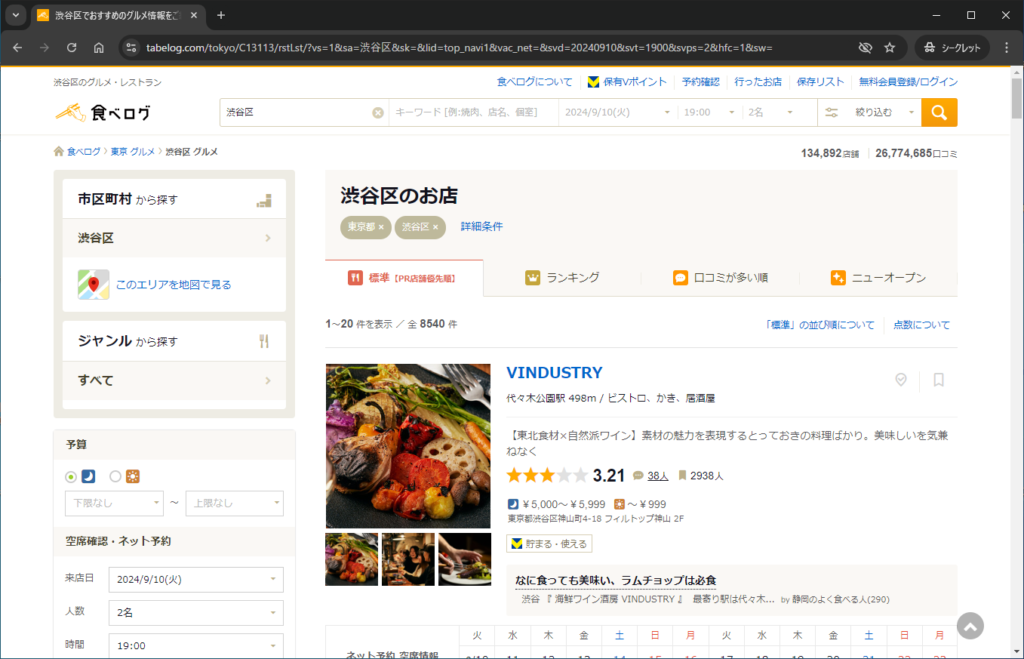Open the 下限なし budget dropdown
The image size is (1024, 659).
113,503
